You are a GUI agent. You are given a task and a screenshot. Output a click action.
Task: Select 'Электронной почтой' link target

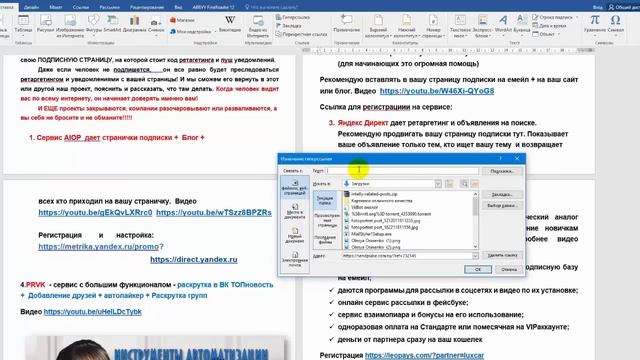coord(295,260)
